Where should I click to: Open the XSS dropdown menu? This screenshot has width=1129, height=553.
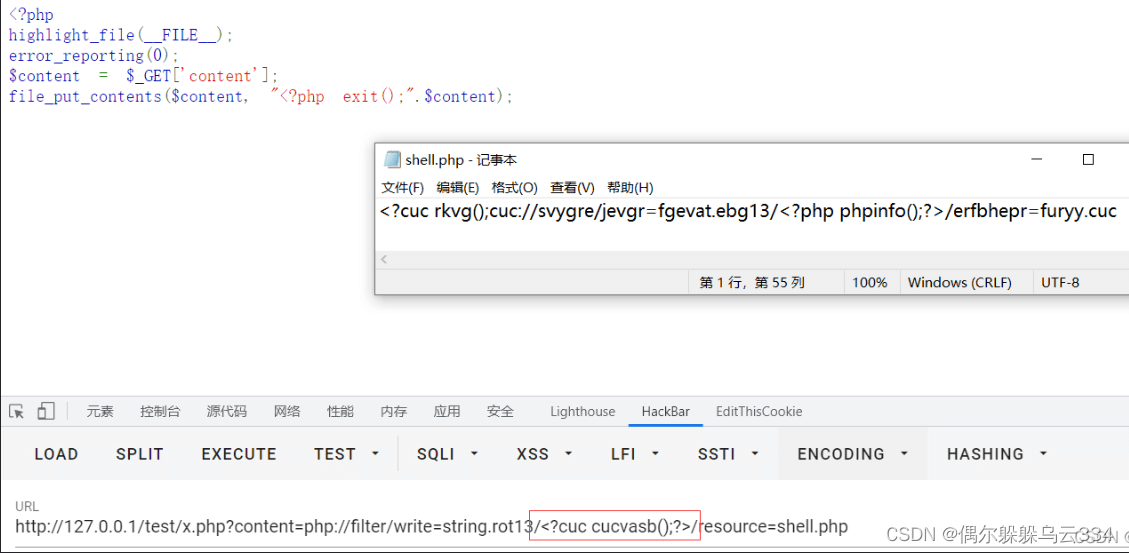pyautogui.click(x=544, y=454)
